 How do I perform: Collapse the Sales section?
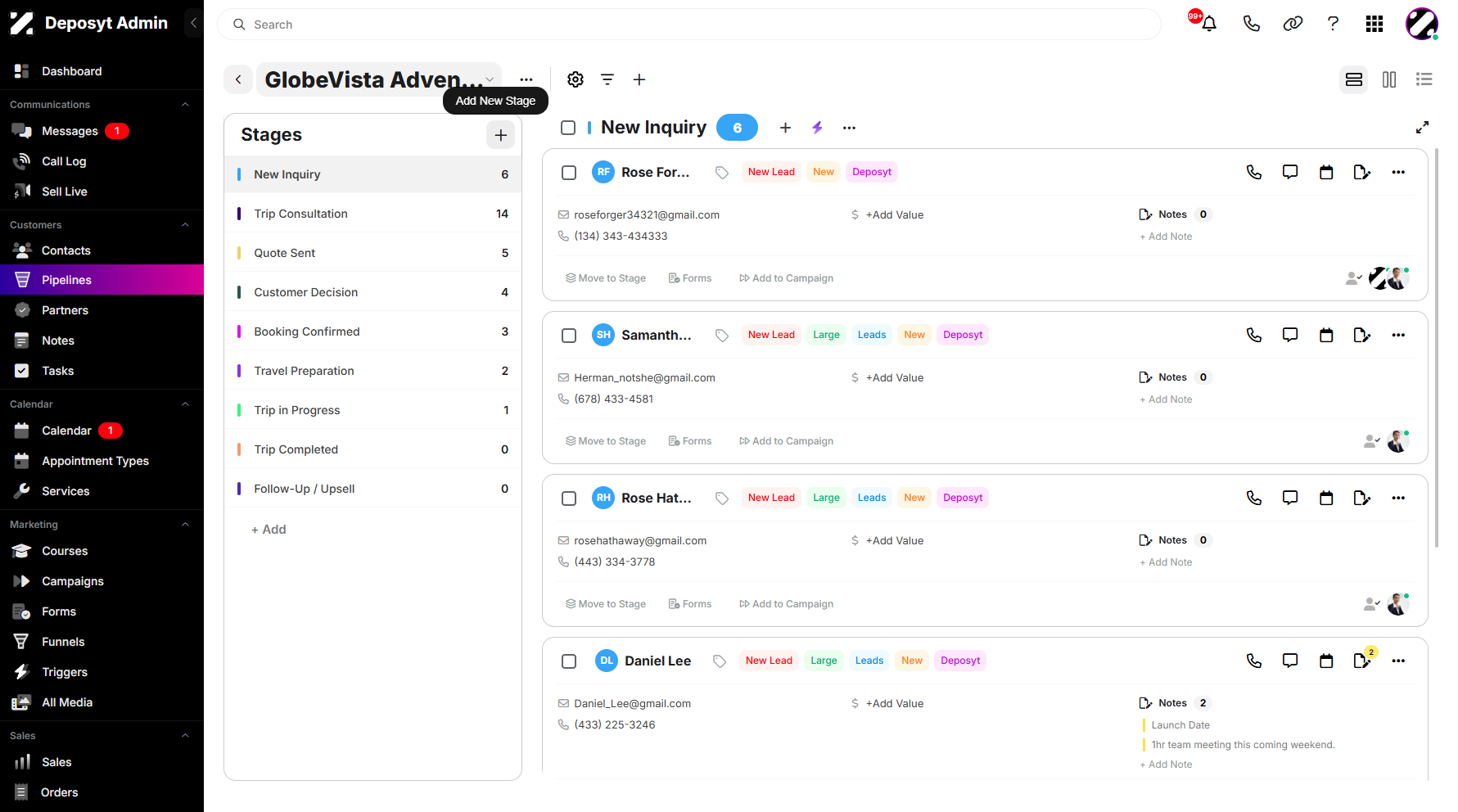(185, 735)
